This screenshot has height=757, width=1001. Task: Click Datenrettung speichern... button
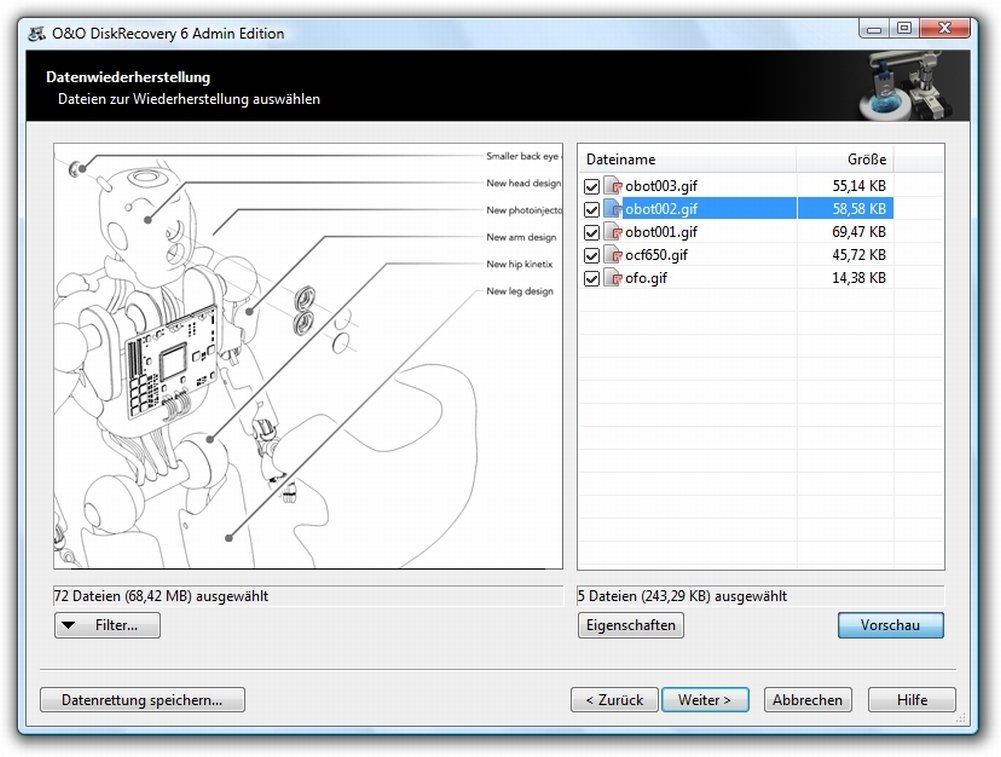pyautogui.click(x=142, y=700)
